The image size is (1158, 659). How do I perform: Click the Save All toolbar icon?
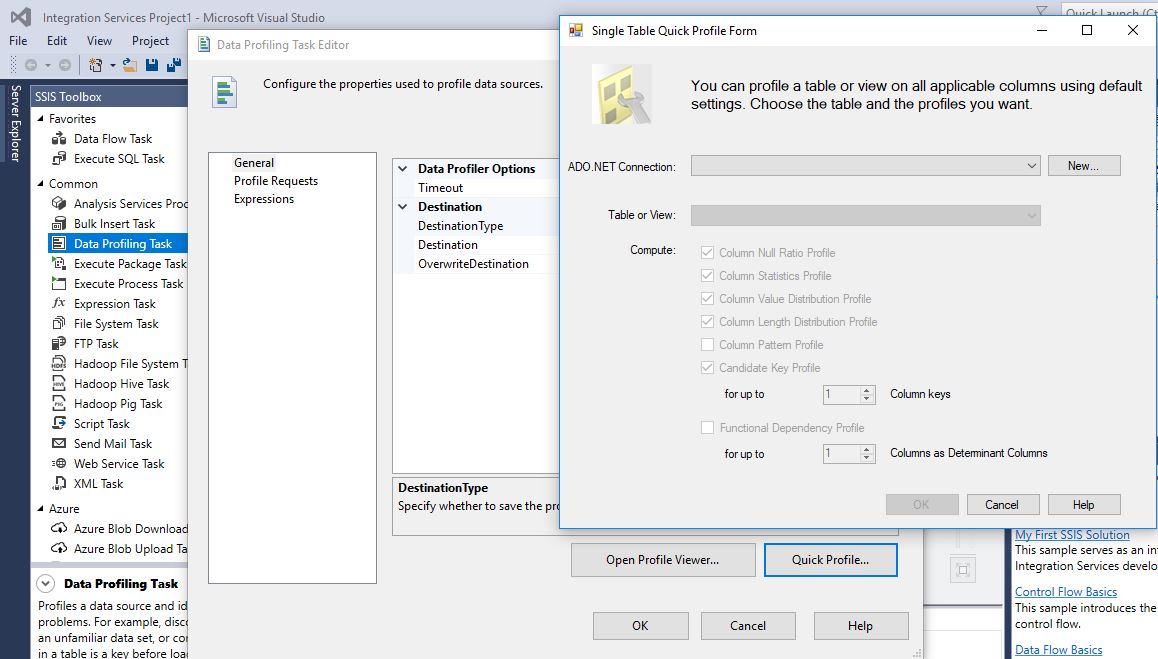(174, 65)
